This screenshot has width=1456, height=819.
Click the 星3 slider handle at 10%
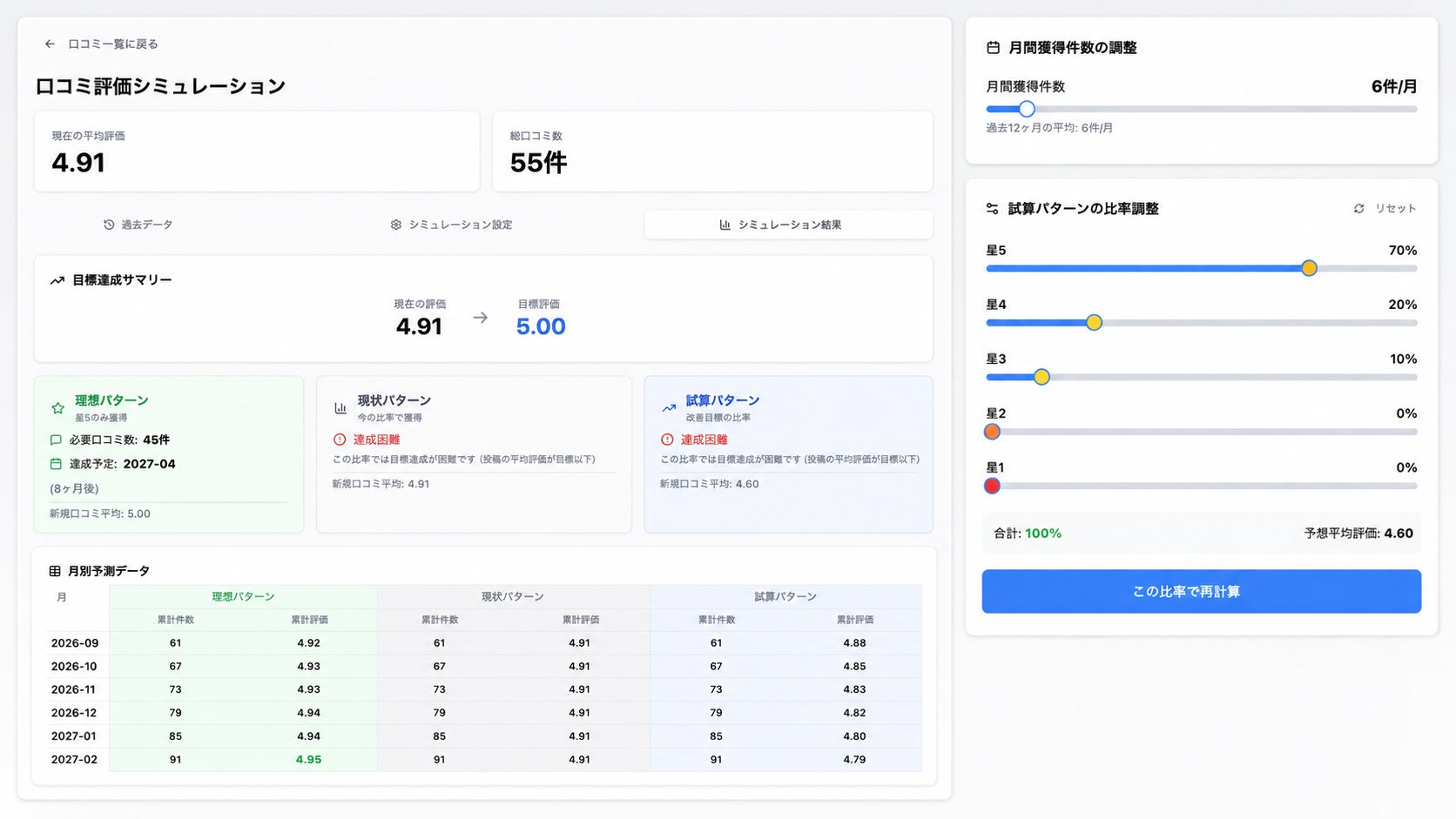click(x=1041, y=377)
